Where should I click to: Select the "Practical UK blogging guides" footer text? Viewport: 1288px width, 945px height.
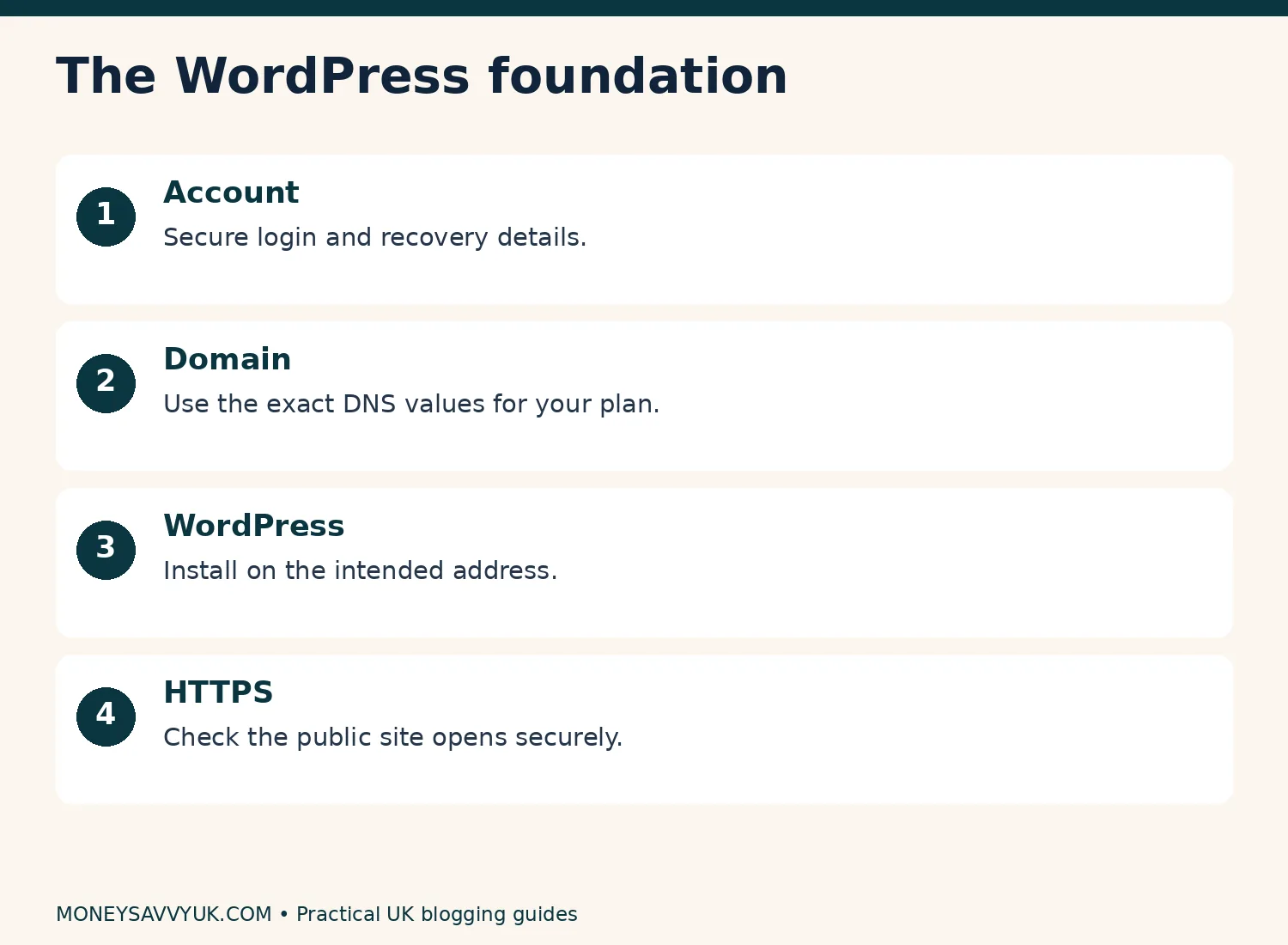[x=437, y=914]
